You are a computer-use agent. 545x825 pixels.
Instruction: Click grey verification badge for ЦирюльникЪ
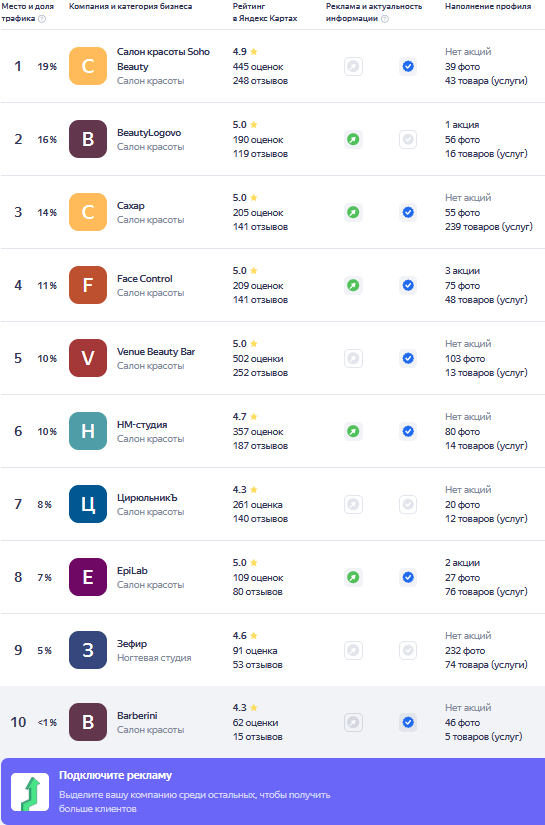pyautogui.click(x=408, y=505)
